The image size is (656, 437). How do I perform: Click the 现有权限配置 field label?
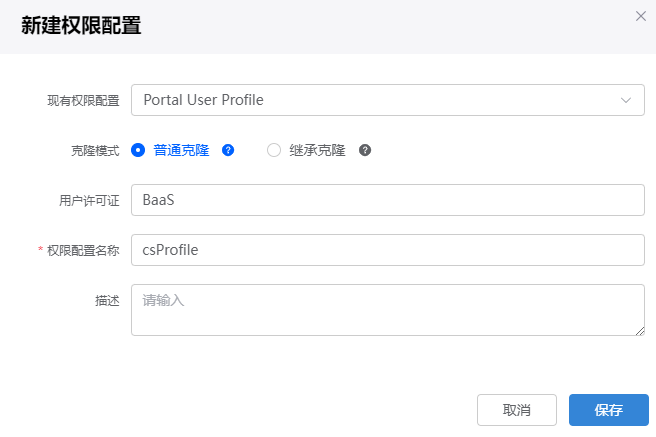[83, 101]
